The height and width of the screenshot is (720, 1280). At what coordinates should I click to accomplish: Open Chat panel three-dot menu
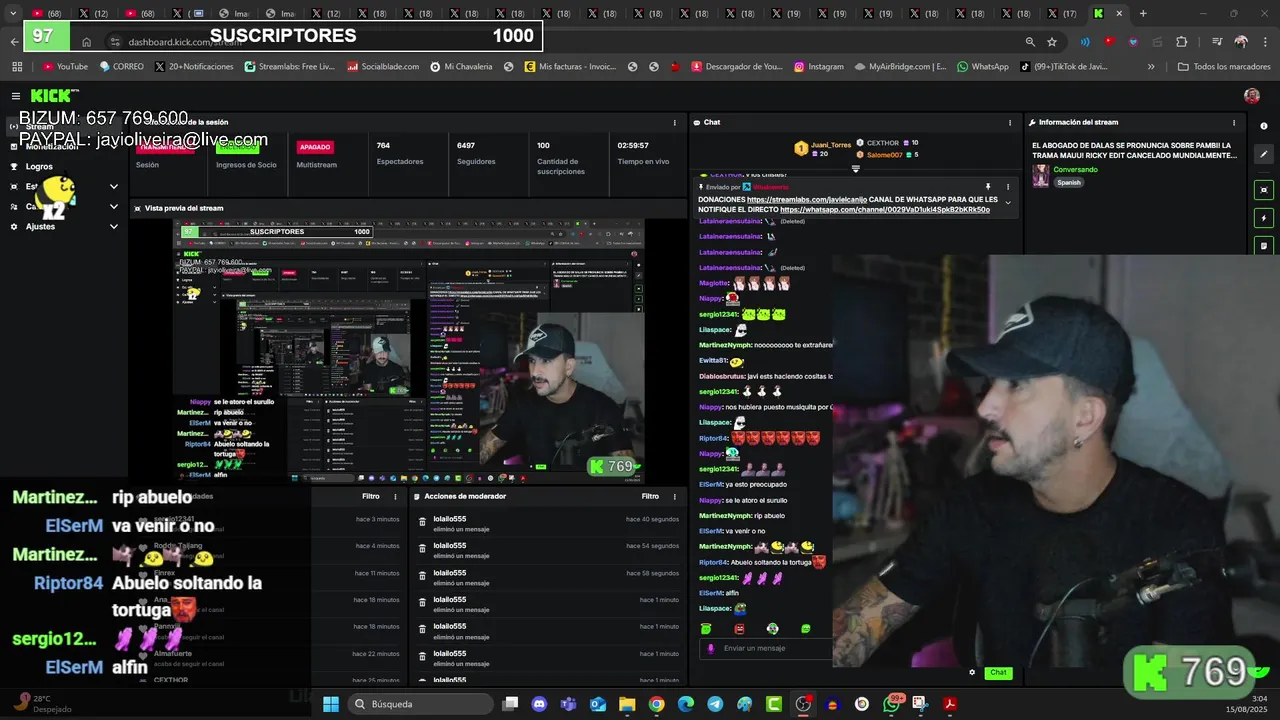tap(1010, 122)
